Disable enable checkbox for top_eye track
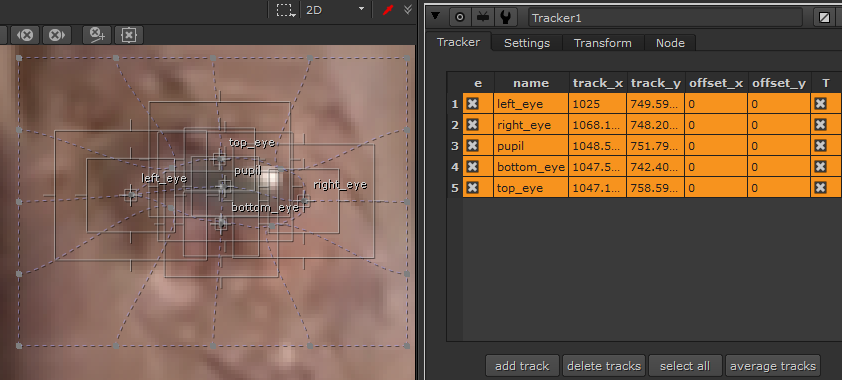The image size is (842, 380). pos(472,188)
